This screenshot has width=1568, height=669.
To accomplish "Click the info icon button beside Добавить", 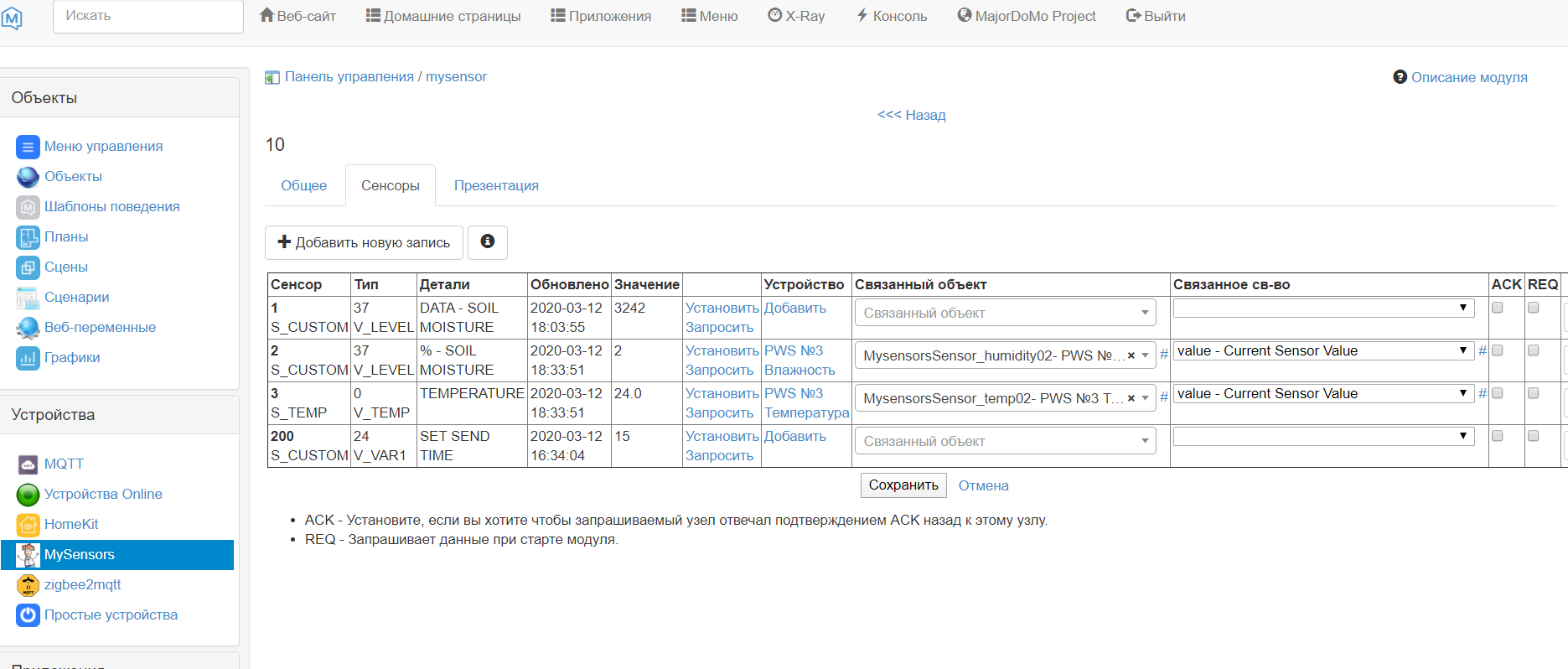I will click(487, 242).
